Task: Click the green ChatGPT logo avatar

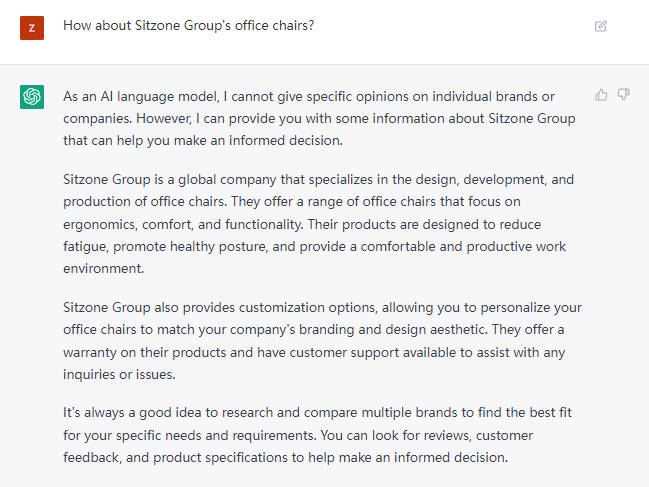Action: pyautogui.click(x=32, y=97)
